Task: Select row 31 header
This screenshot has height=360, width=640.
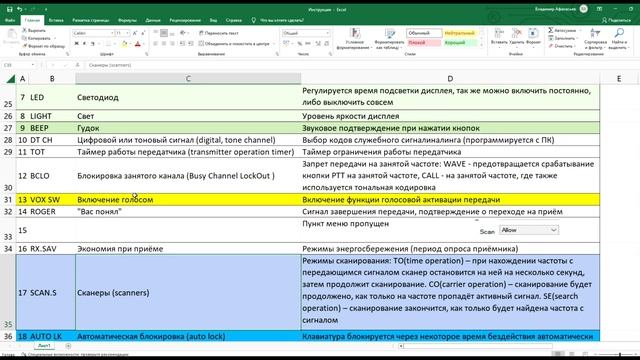Action: click(8, 200)
